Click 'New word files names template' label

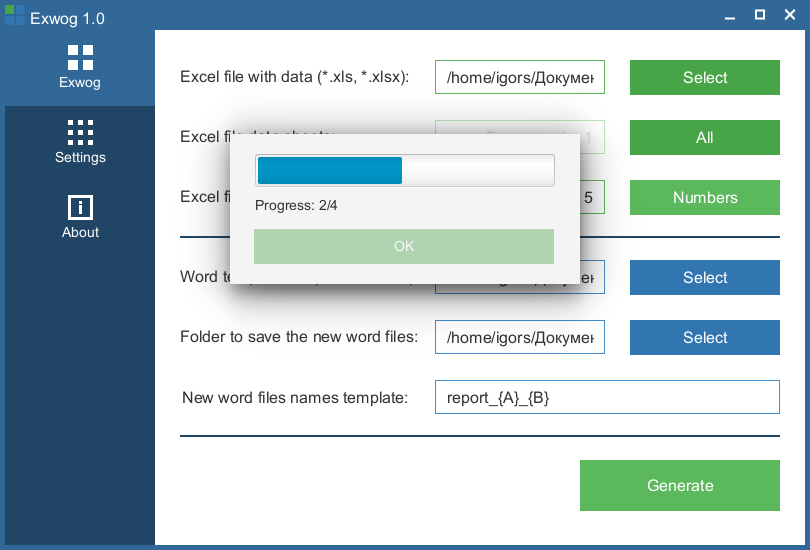pos(295,398)
